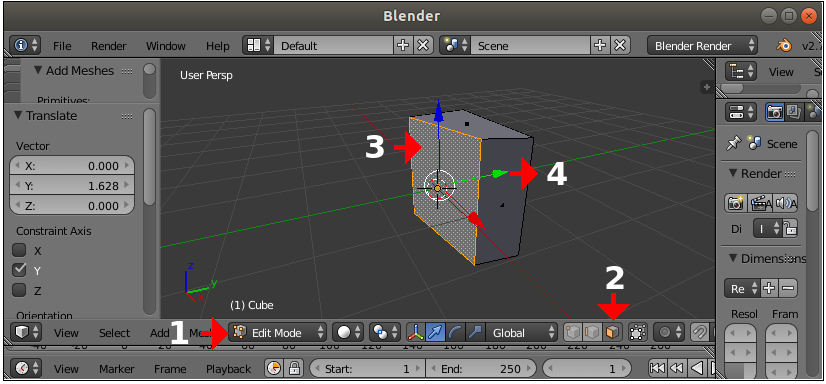Enable X constraint axis checkbox
826x384 pixels.
pos(19,250)
